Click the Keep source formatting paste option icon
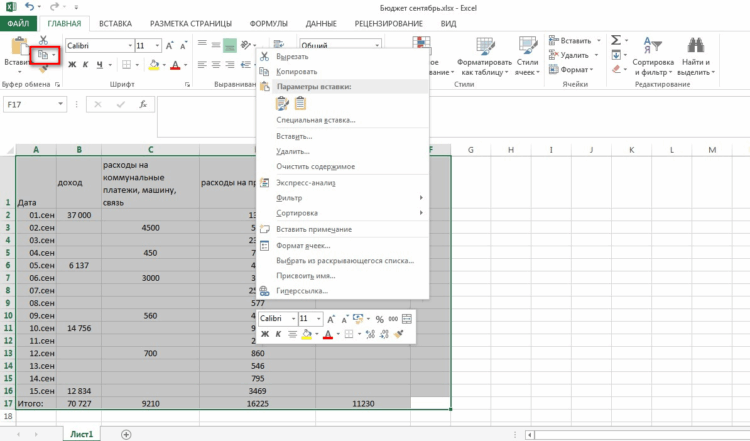Screen dimensions: 750x441 point(283,103)
